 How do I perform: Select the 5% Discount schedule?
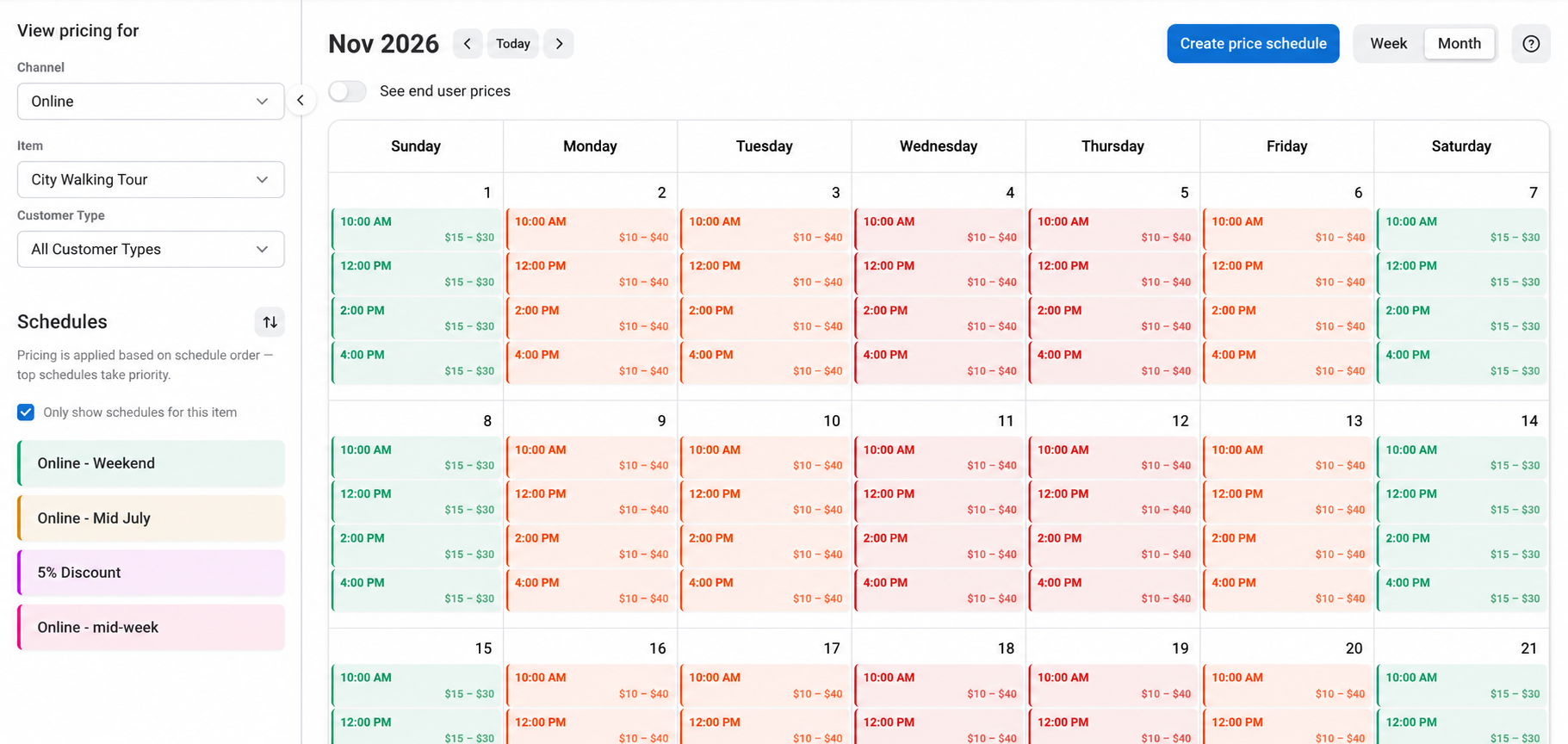(x=151, y=573)
